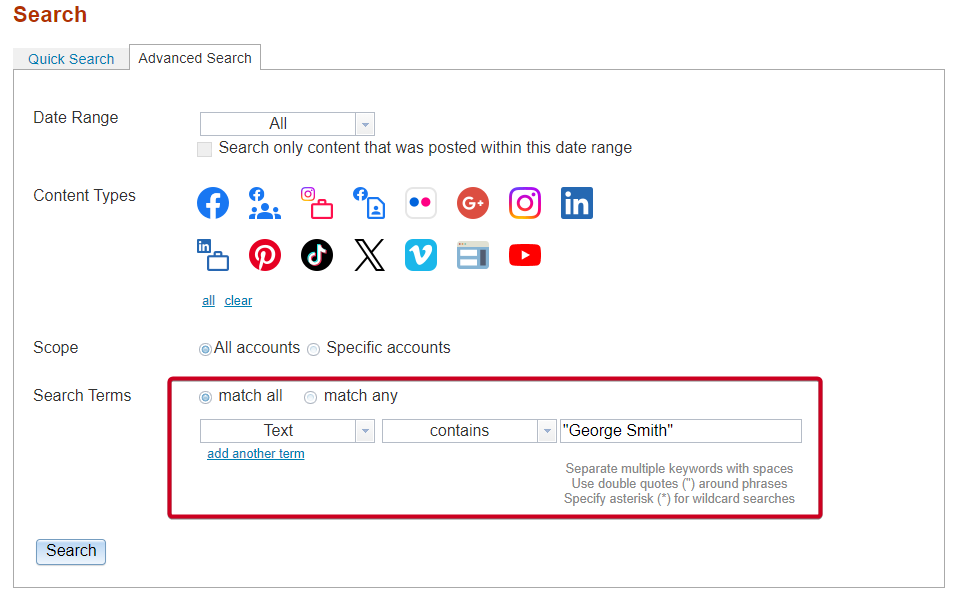Open the contains operator dropdown
Image resolution: width=953 pixels, height=595 pixels.
tap(469, 431)
